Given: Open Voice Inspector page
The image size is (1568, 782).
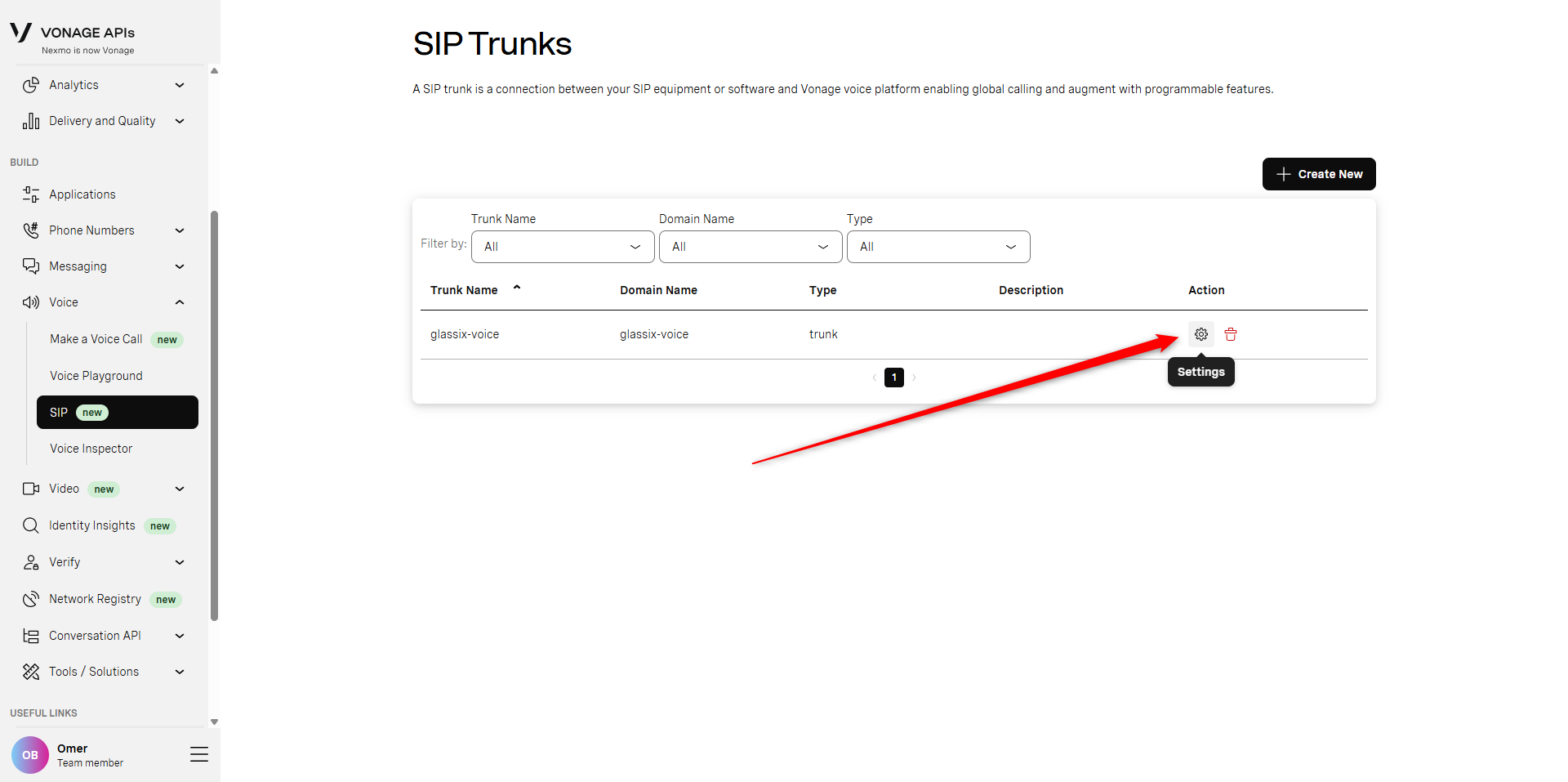Looking at the screenshot, I should click(x=91, y=449).
